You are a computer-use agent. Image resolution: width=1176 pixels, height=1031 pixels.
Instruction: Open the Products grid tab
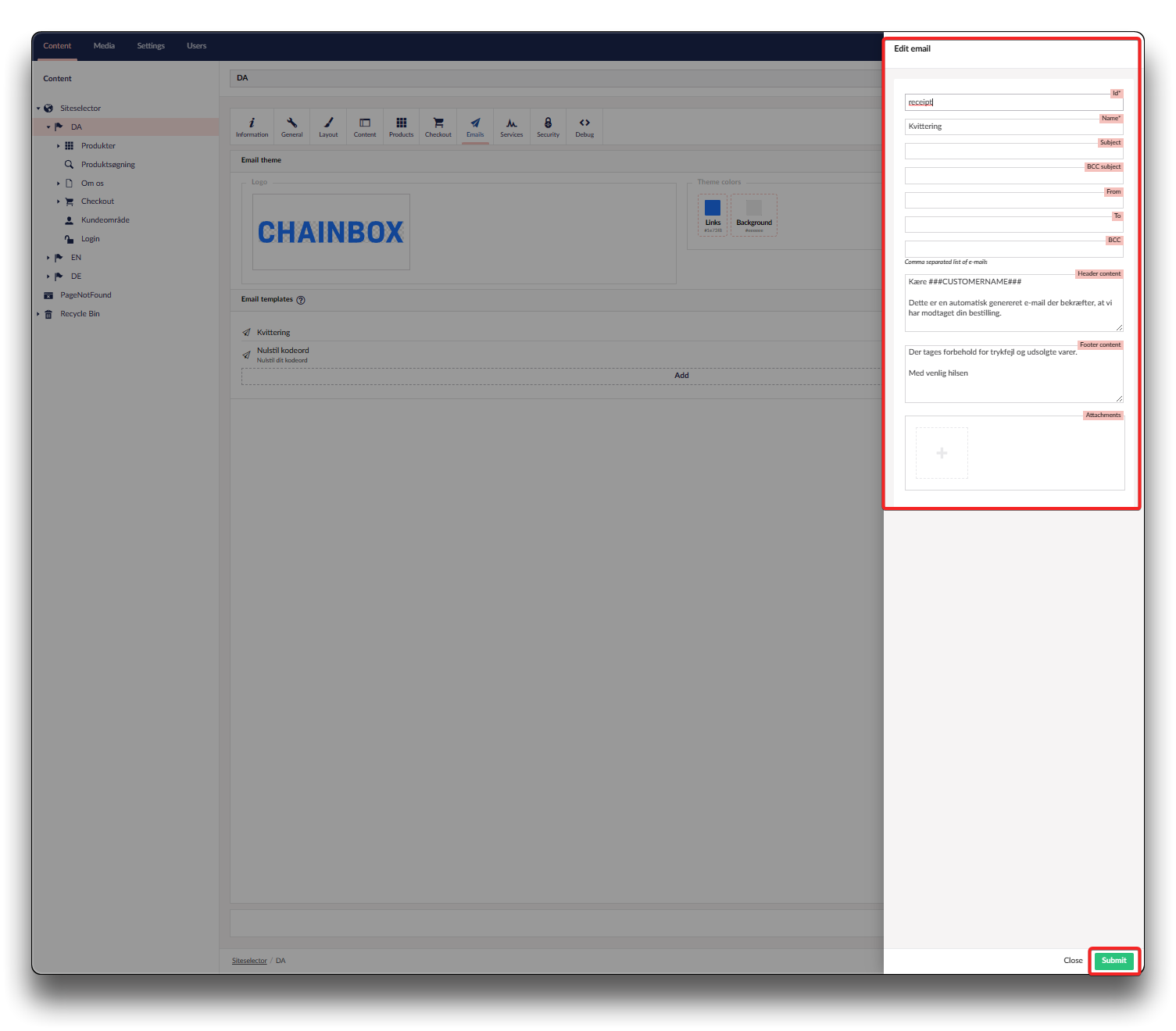pos(401,127)
